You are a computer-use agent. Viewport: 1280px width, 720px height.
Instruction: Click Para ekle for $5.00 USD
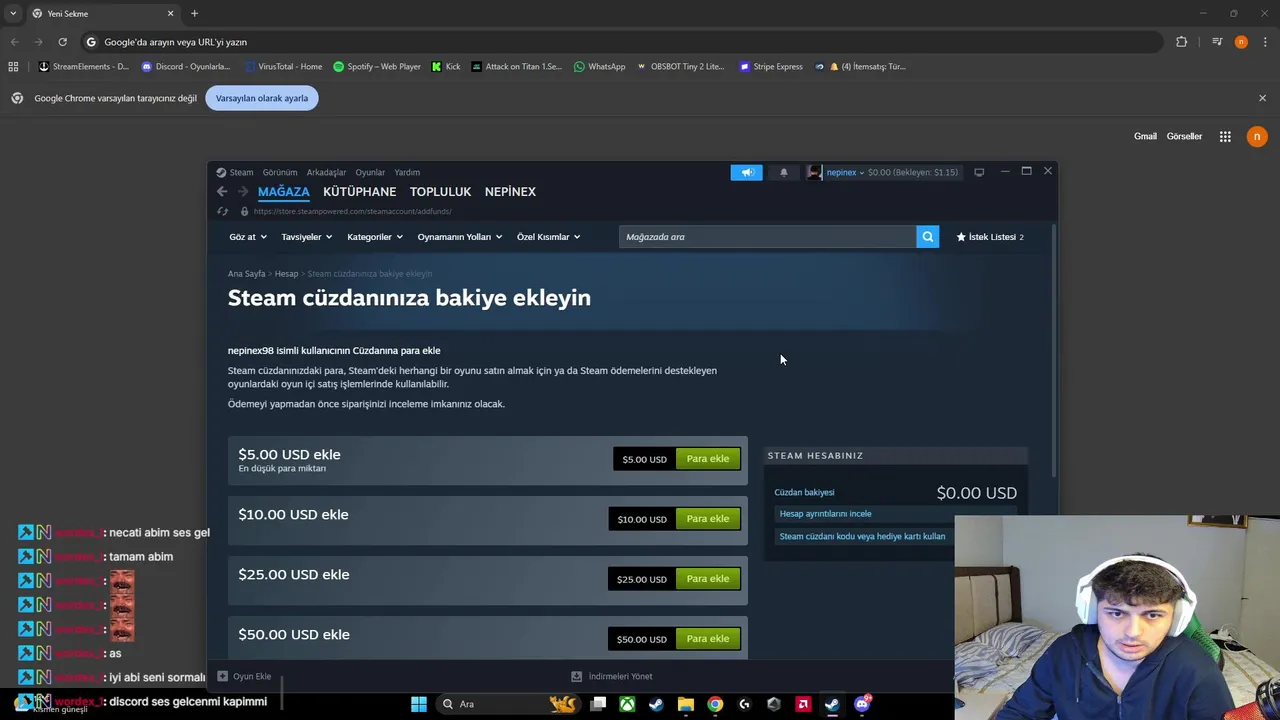coord(708,459)
